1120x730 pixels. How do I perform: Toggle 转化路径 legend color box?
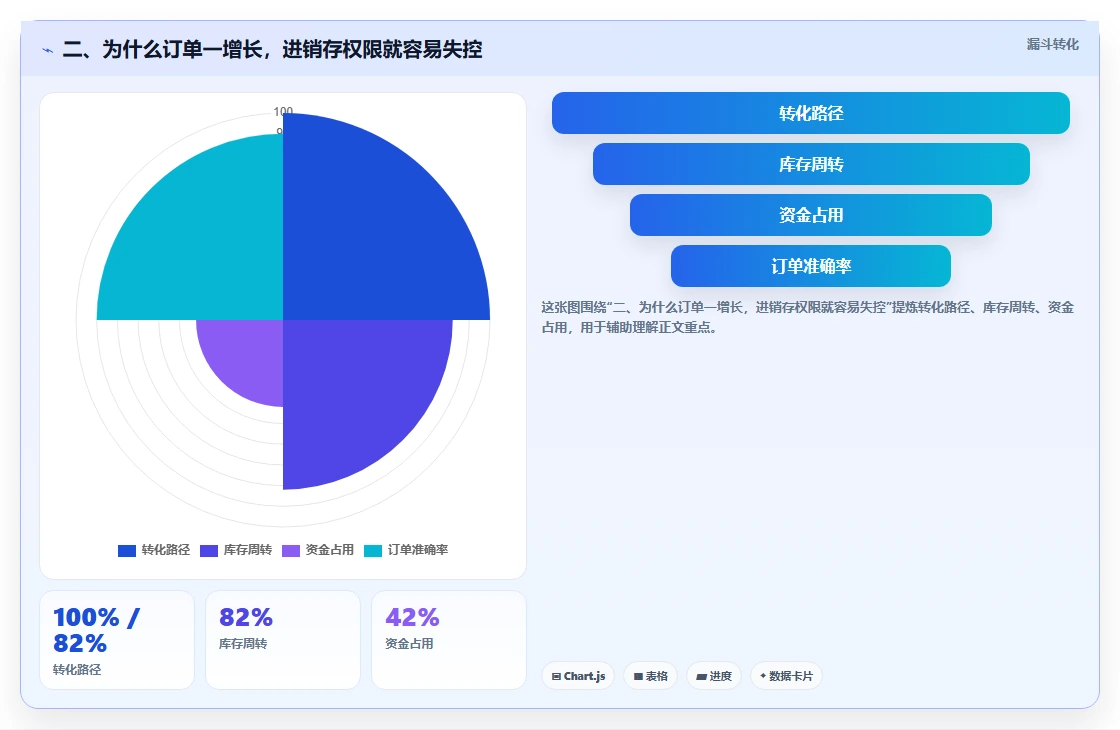click(x=126, y=551)
